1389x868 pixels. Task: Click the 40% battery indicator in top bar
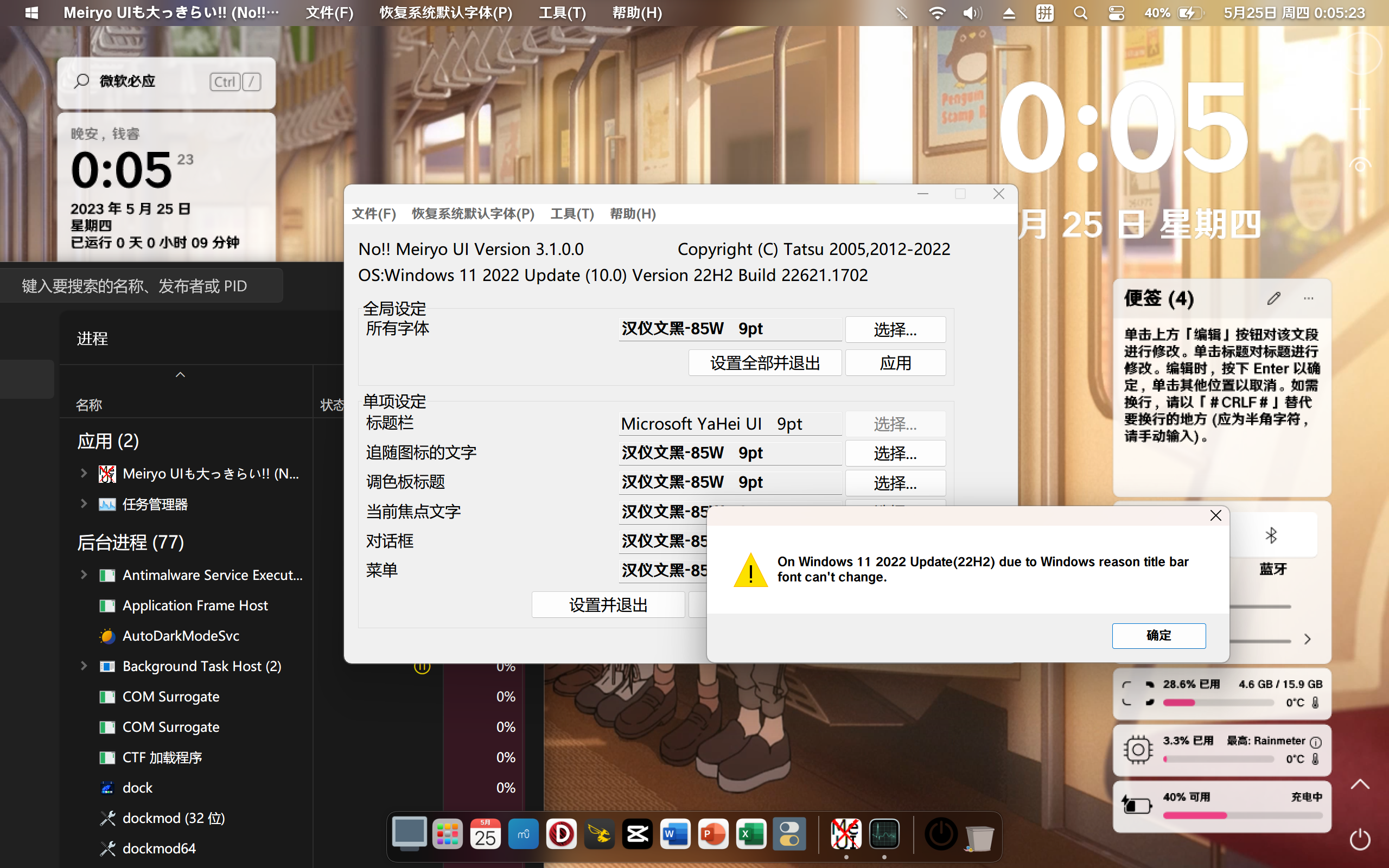tap(1174, 12)
